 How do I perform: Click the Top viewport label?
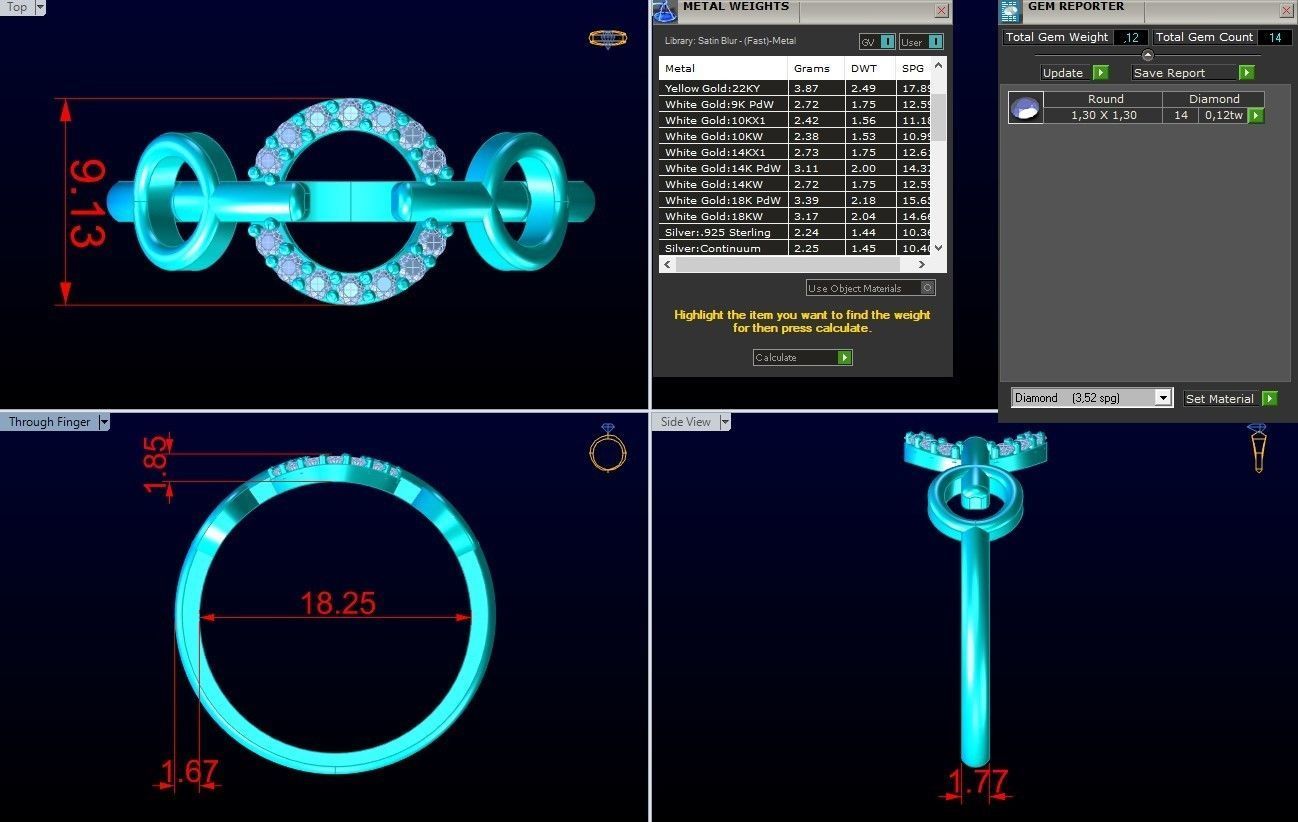17,7
